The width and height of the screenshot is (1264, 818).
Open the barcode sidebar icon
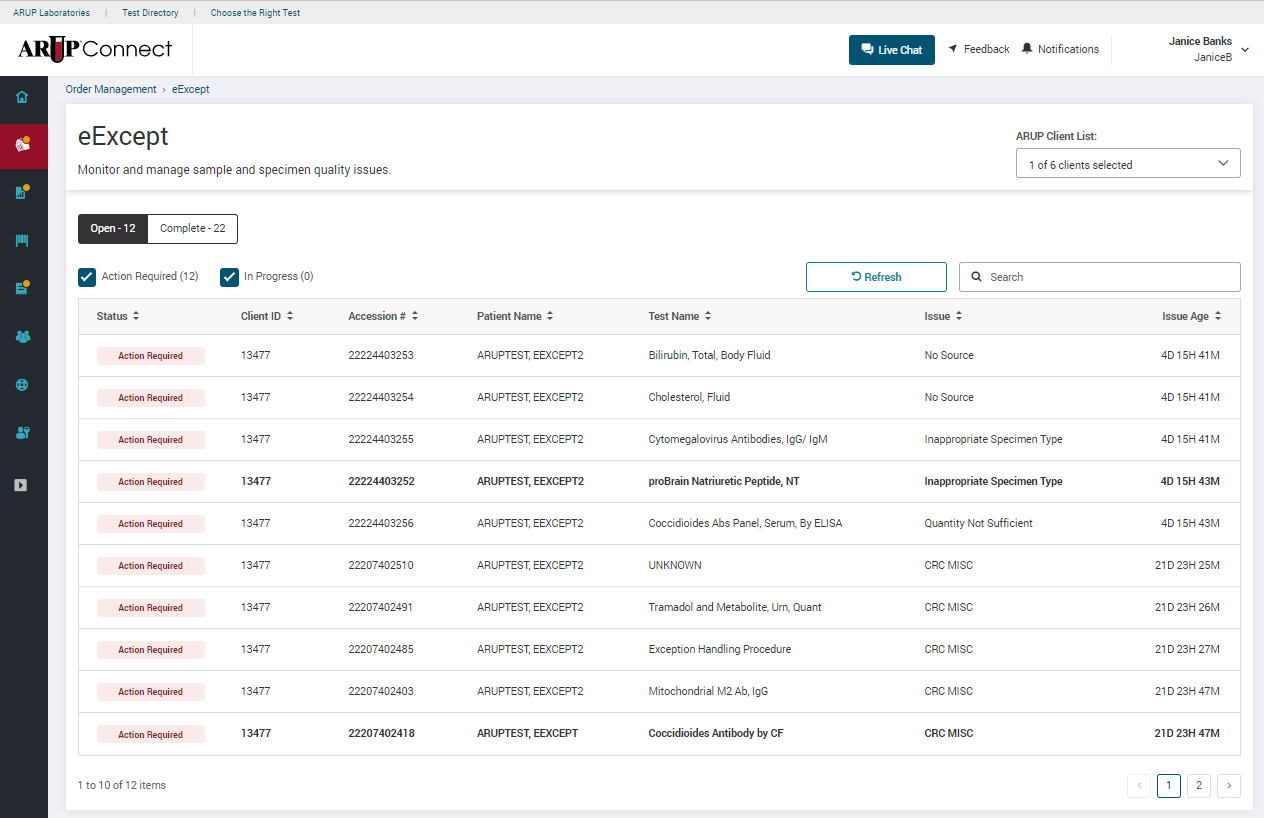click(22, 241)
